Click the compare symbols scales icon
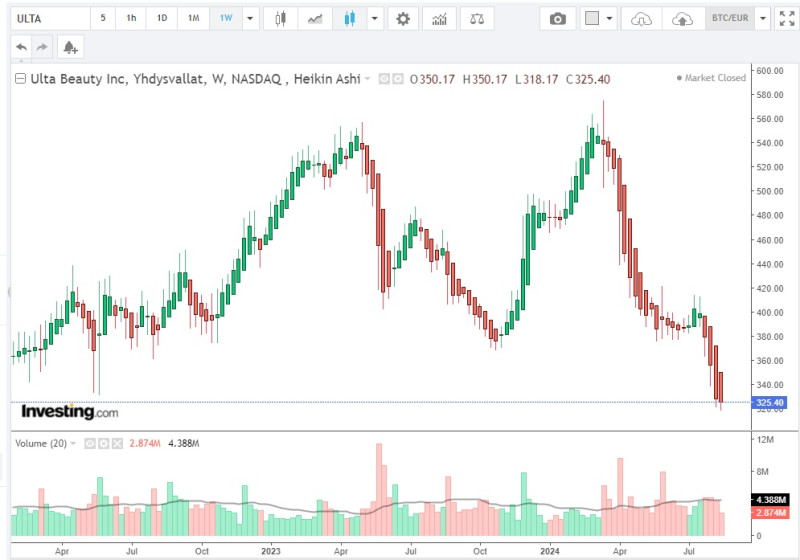Screen dimensions: 800x560 pos(477,19)
